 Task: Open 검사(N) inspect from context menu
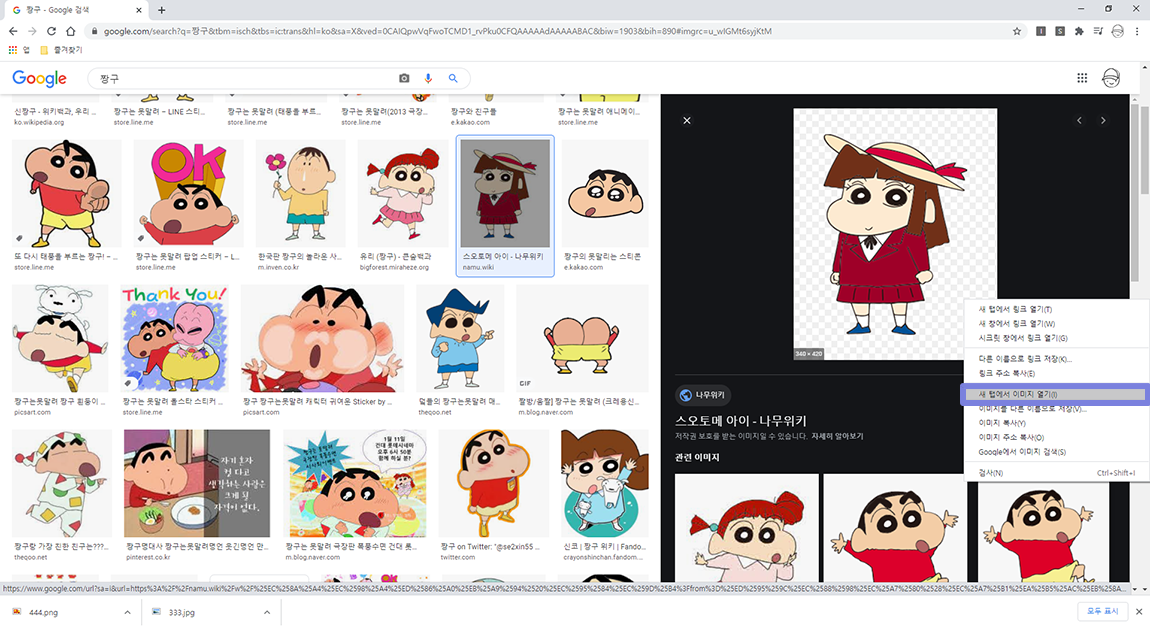point(1055,473)
